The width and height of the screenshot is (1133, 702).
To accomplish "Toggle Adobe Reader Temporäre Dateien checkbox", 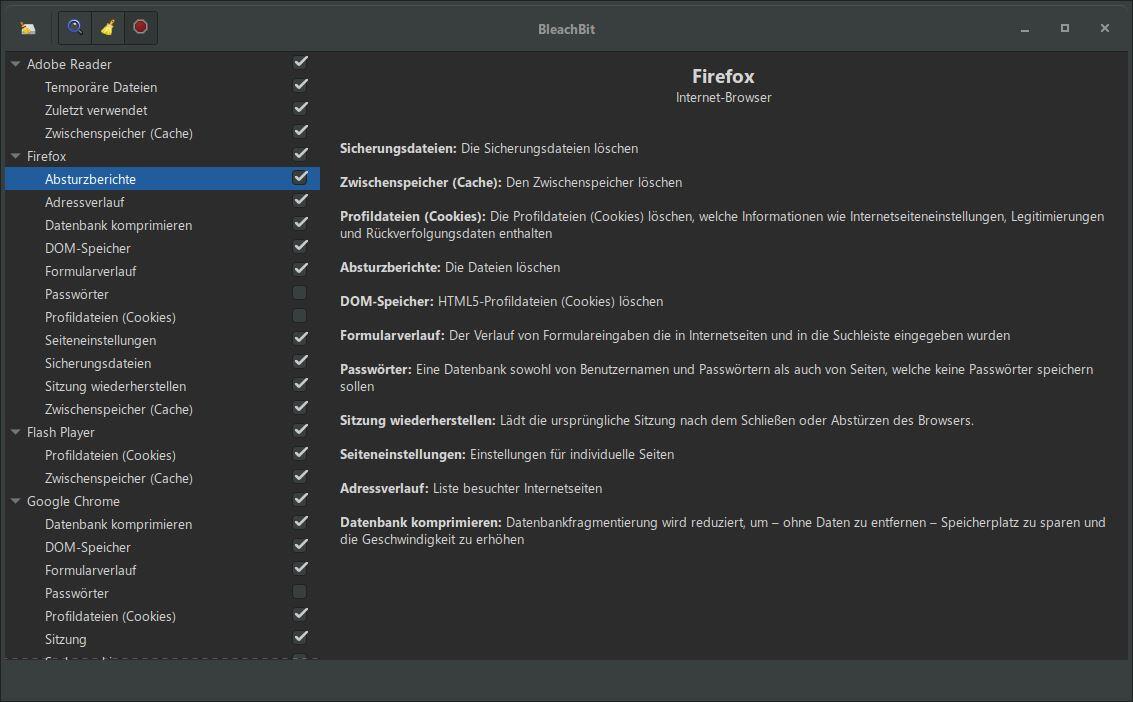I will 300,85.
